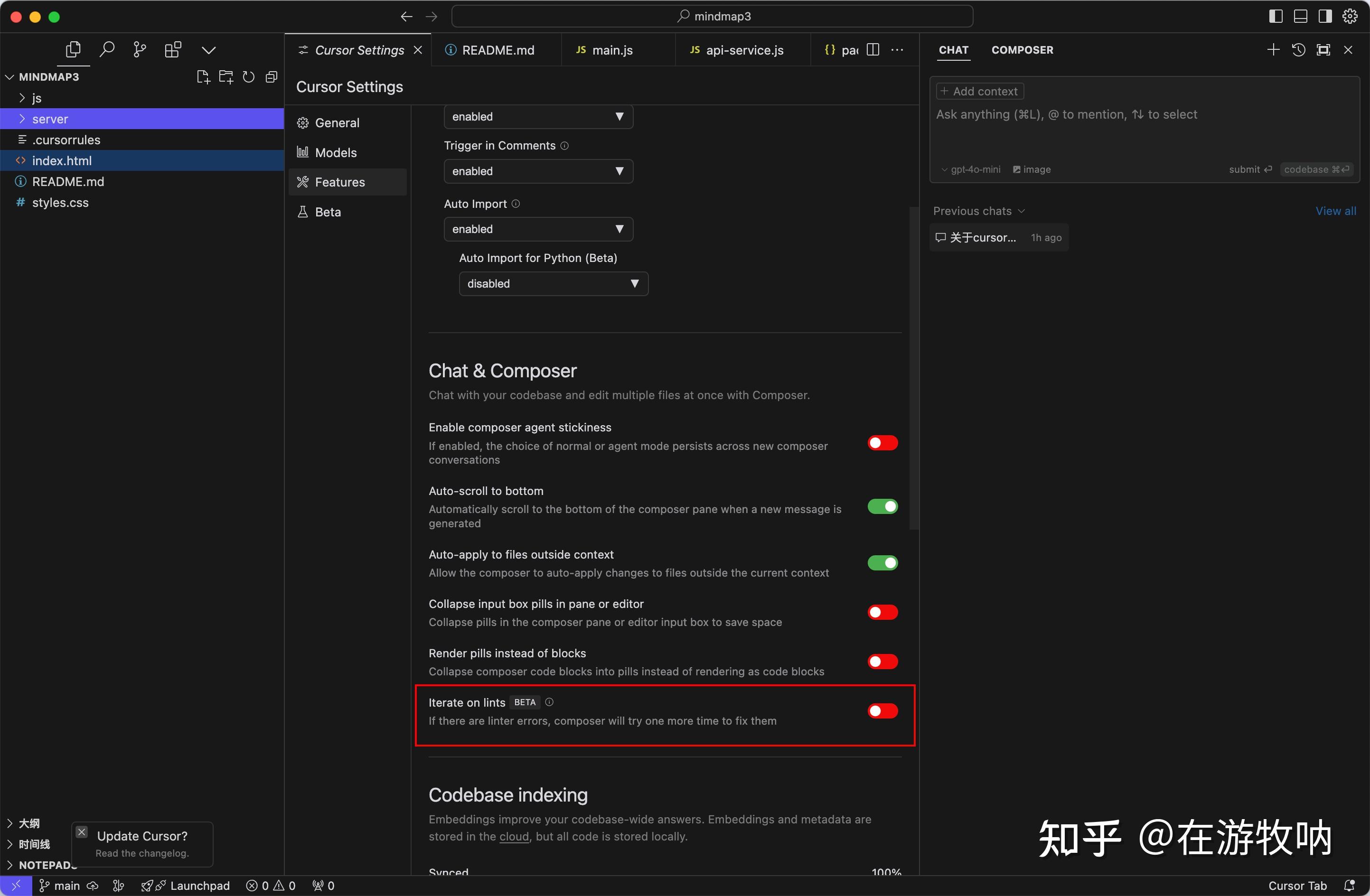Enable the Iterate on lints toggle

click(x=882, y=711)
